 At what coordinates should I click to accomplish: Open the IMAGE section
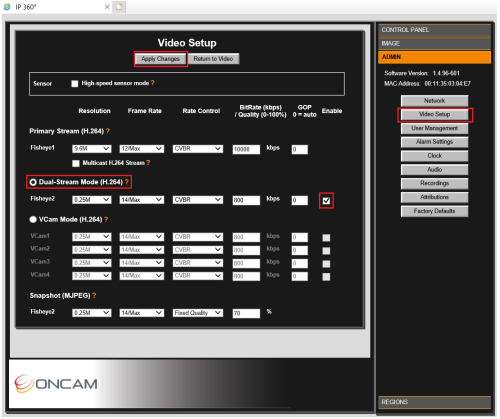coord(434,44)
